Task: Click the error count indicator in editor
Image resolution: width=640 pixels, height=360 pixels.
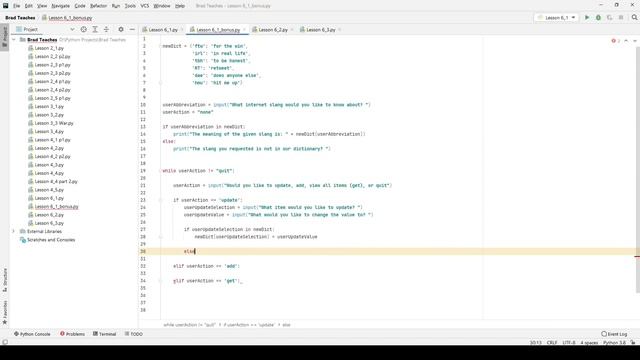Action: pyautogui.click(x=616, y=41)
